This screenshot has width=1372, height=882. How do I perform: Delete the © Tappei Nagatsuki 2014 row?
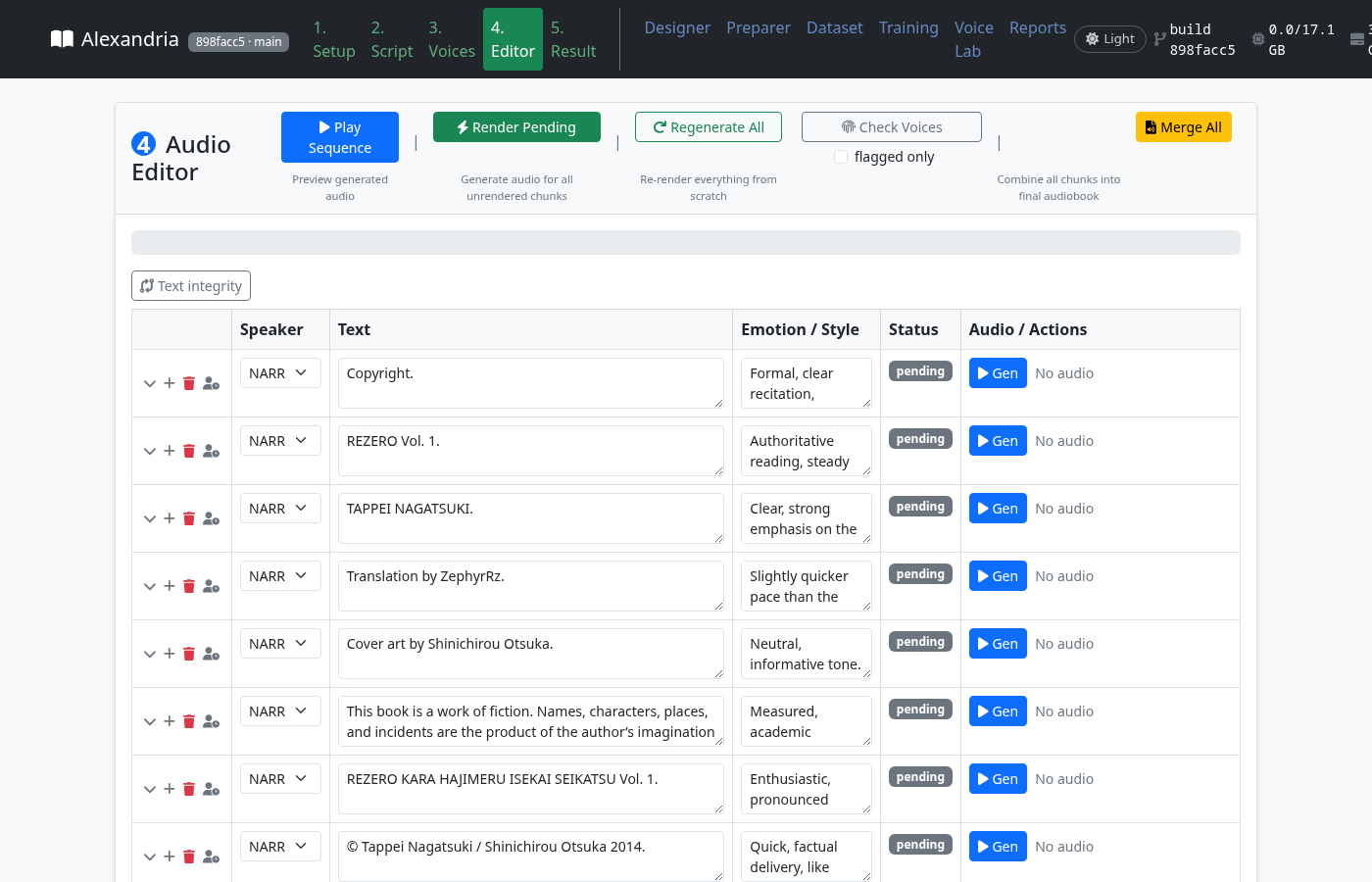click(x=189, y=857)
